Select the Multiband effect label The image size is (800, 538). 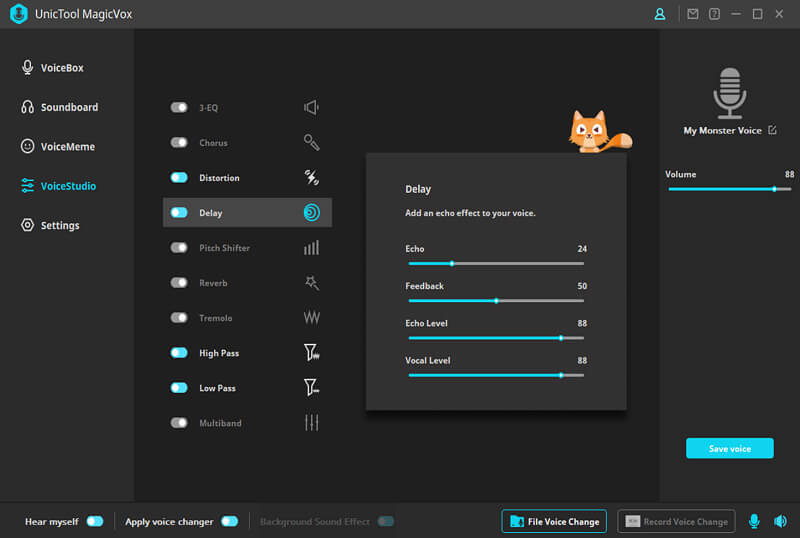[x=220, y=423]
